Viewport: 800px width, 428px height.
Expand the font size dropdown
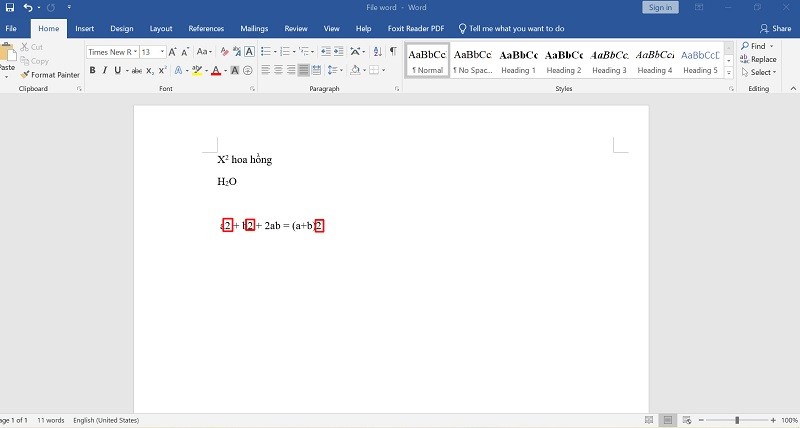[162, 52]
